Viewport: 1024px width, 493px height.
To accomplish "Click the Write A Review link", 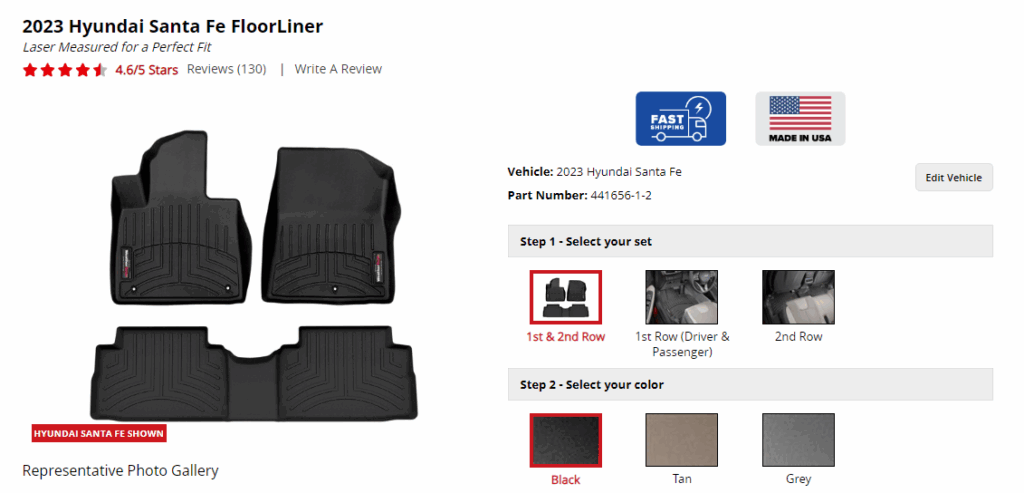I will (338, 69).
